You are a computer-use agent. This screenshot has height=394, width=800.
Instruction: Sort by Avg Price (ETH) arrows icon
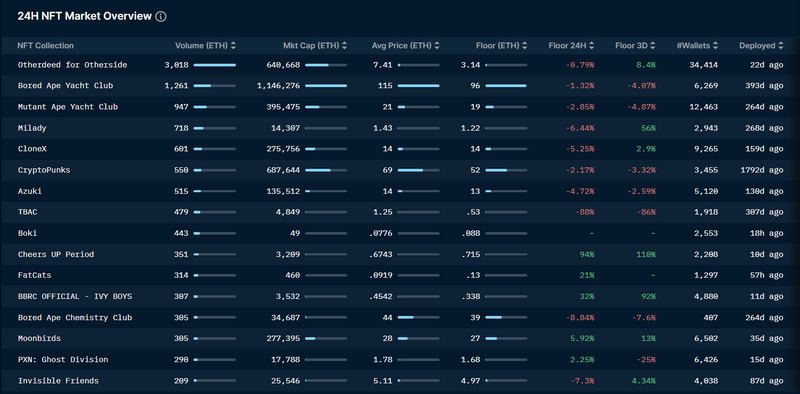437,45
